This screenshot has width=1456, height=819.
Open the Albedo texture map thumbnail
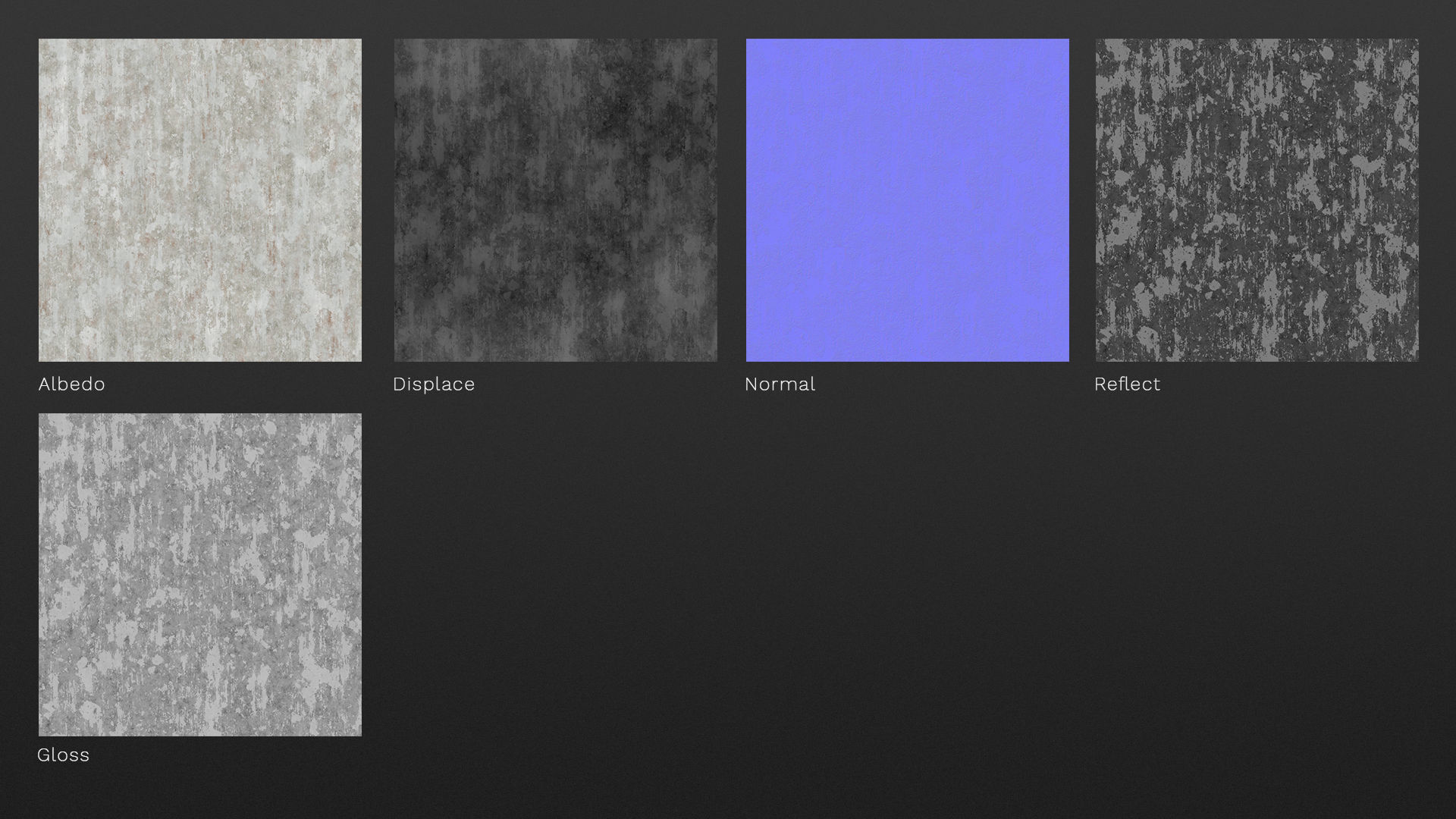pyautogui.click(x=200, y=200)
